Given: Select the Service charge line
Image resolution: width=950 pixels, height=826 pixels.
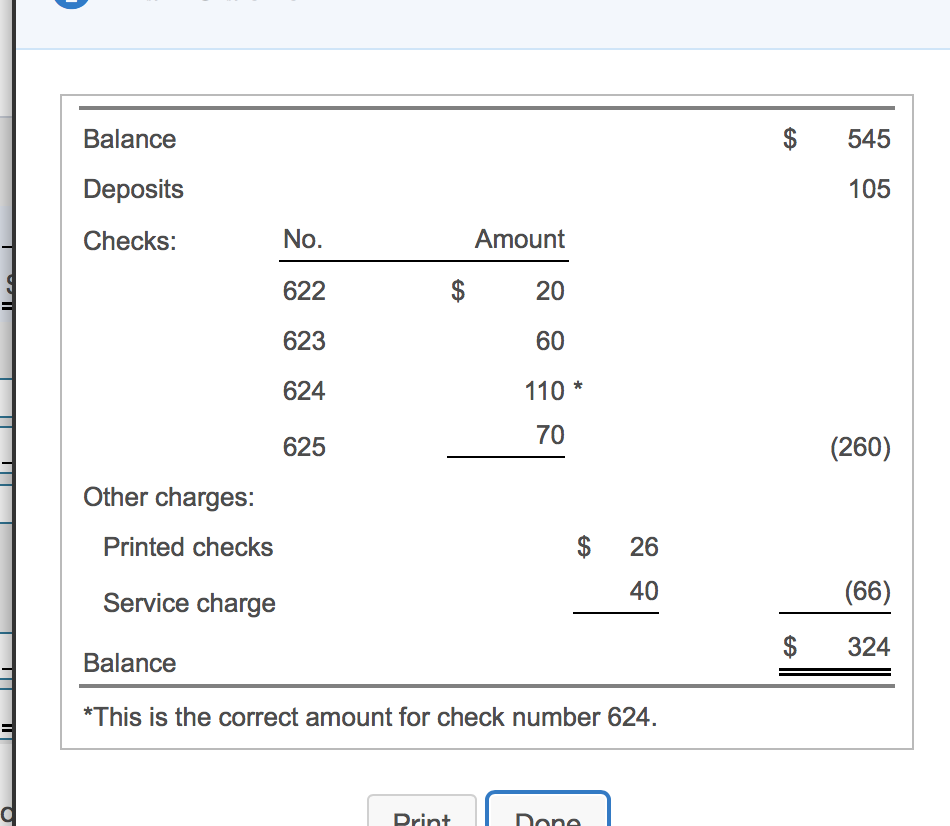Looking at the screenshot, I should pos(189,603).
